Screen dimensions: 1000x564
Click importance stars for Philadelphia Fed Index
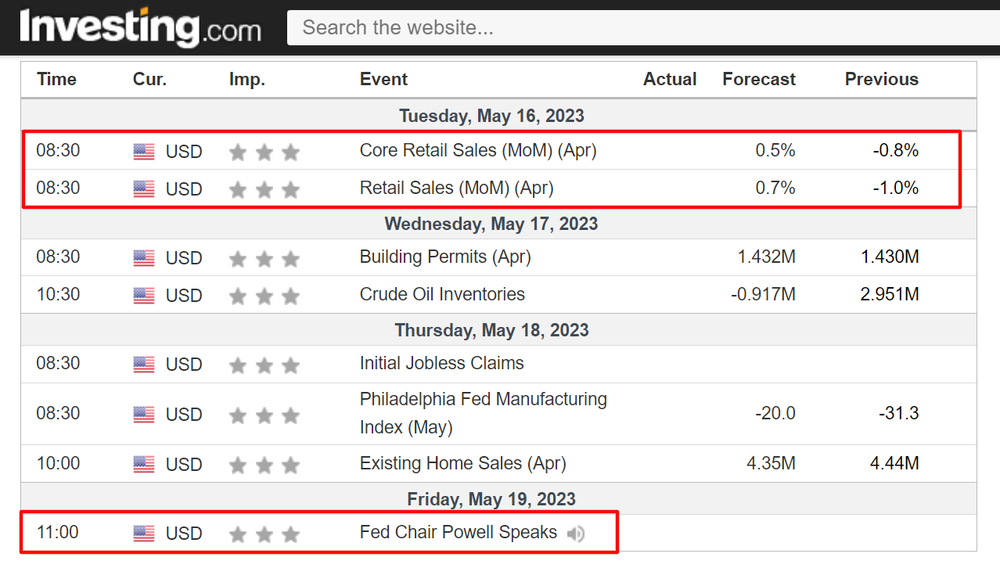pos(264,415)
